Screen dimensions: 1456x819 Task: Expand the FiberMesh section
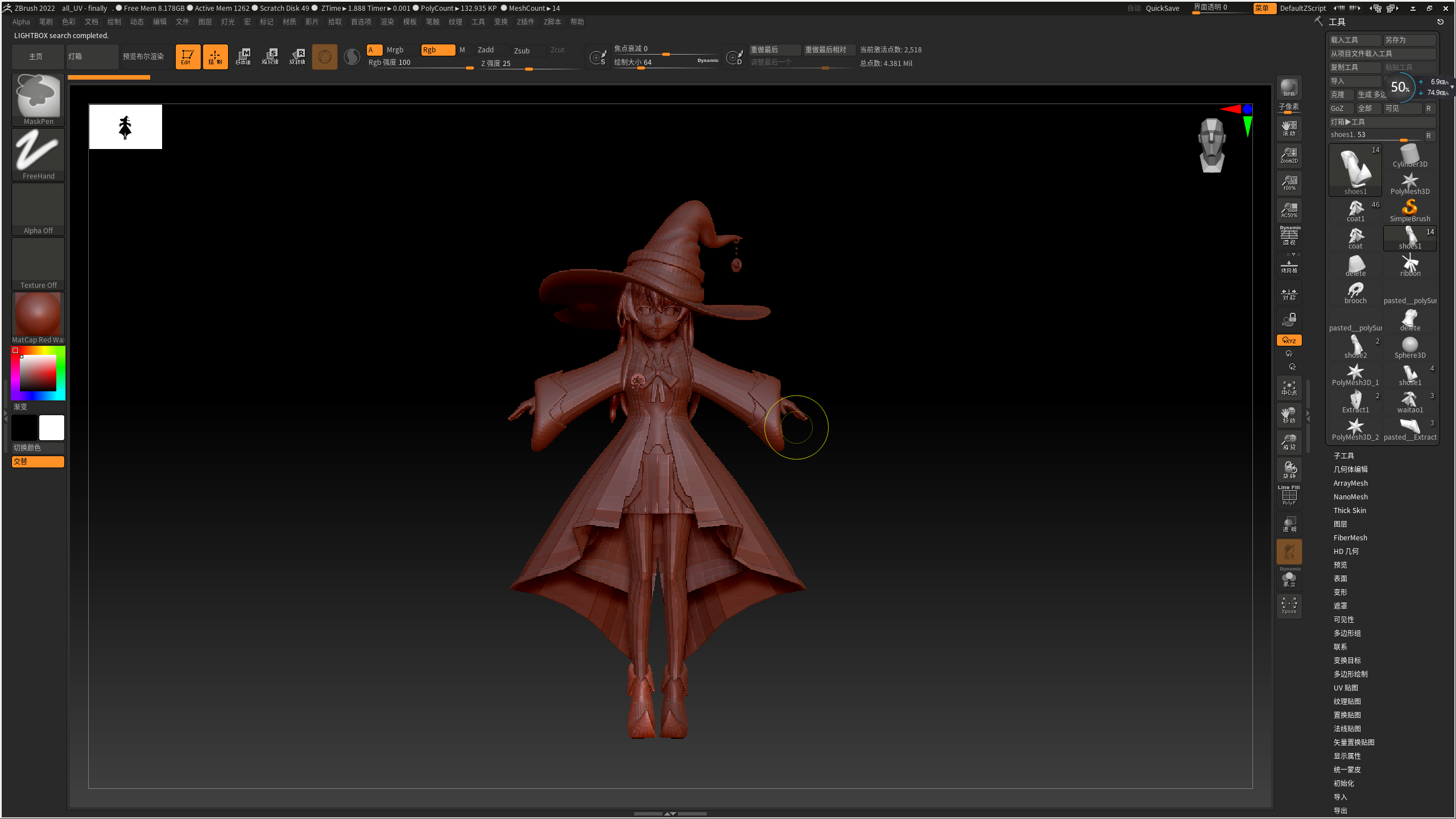[1350, 537]
